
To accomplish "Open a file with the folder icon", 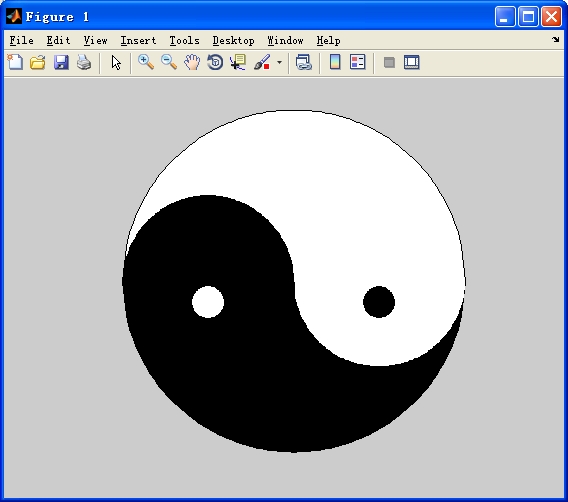I will tap(38, 62).
